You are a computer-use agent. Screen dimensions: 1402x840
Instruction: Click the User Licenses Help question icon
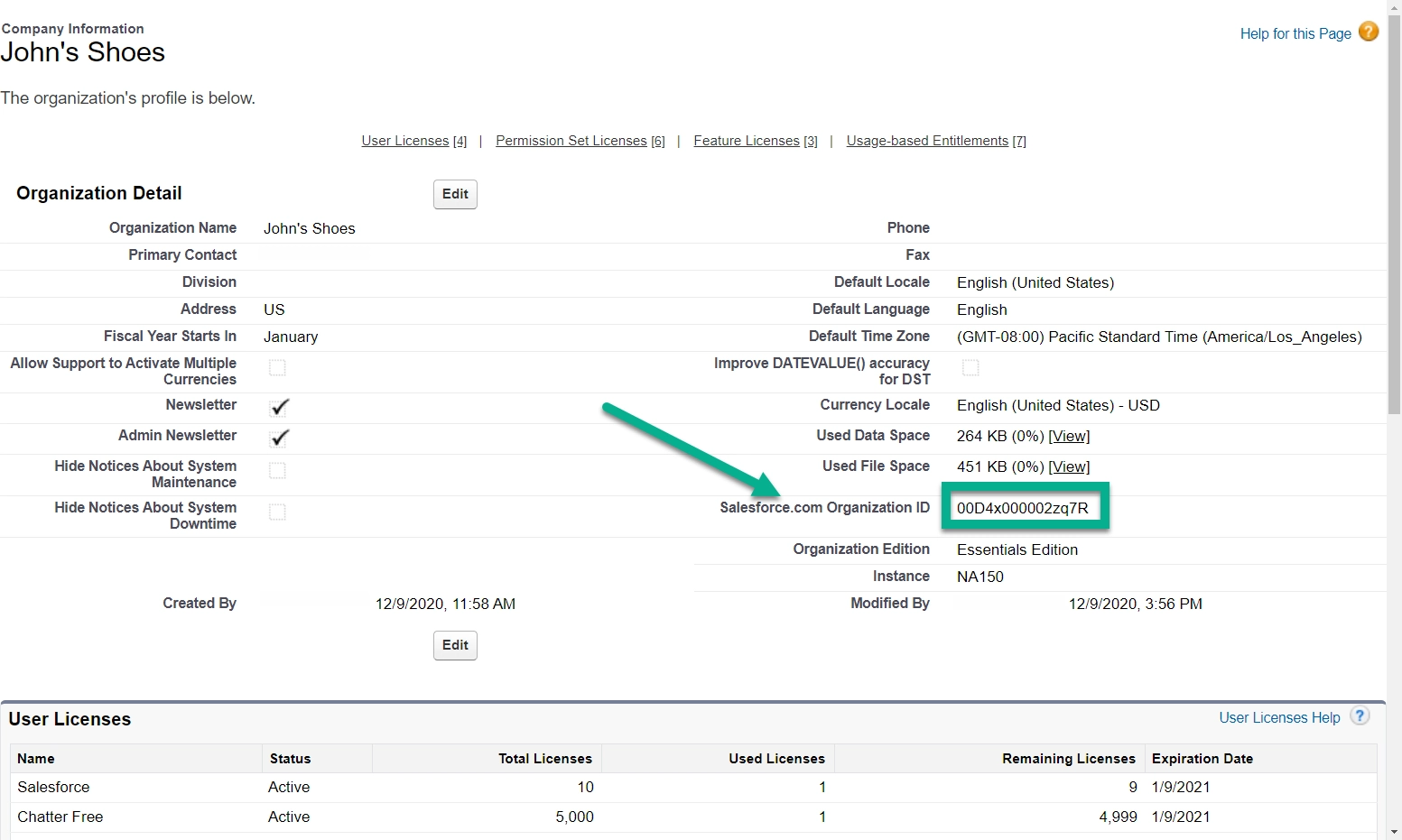pyautogui.click(x=1360, y=716)
